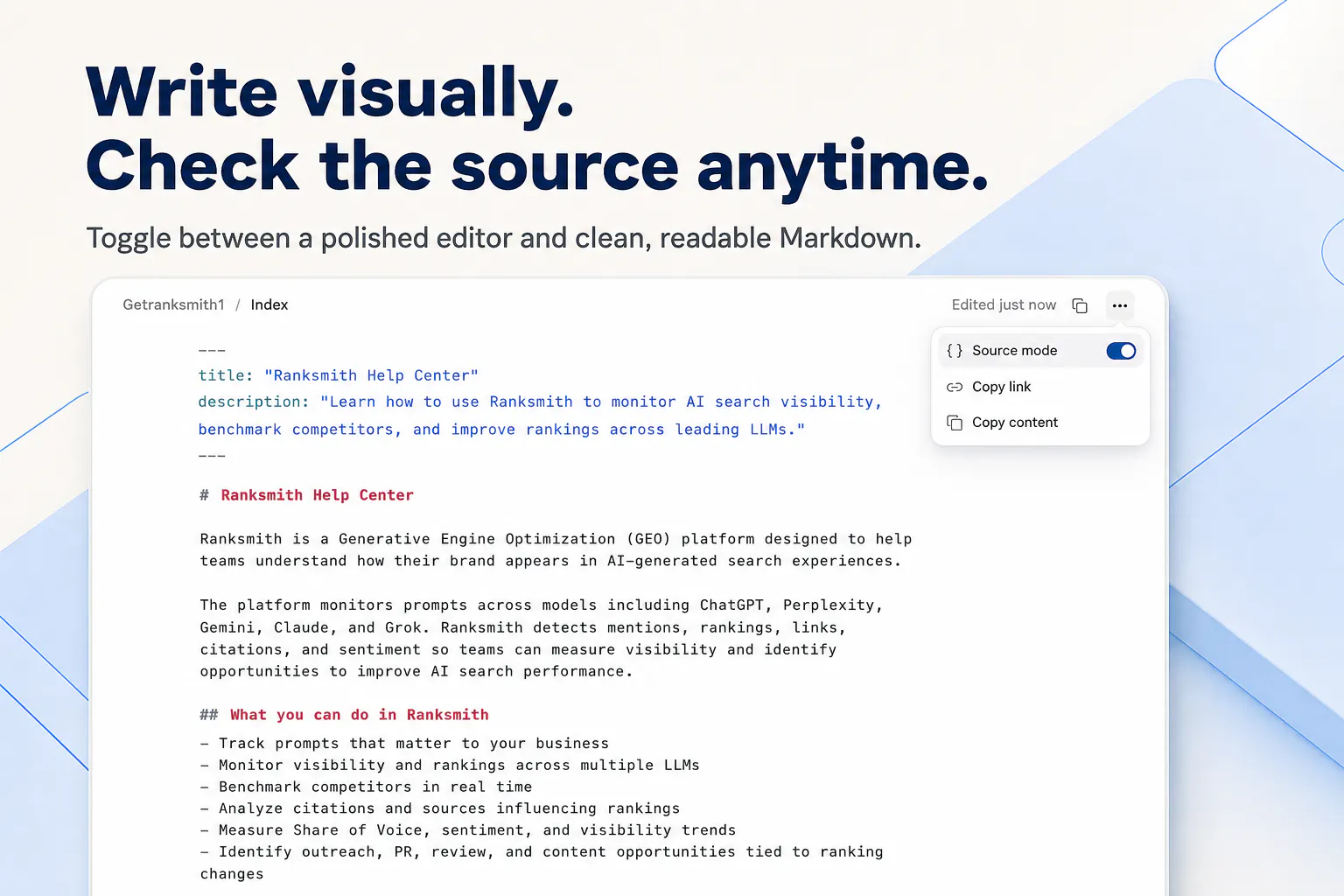Turn off the Source mode toggle
The height and width of the screenshot is (896, 1344).
[x=1121, y=351]
